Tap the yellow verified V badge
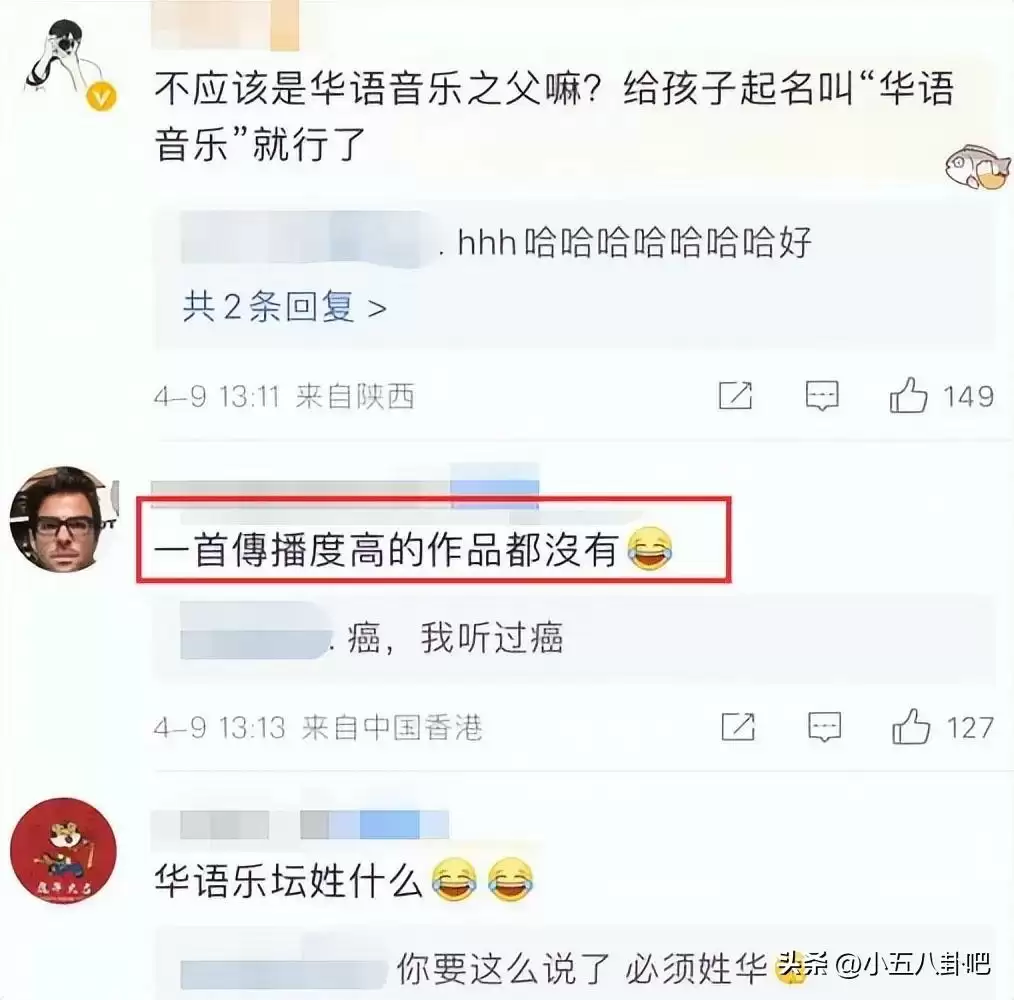This screenshot has height=1000, width=1014. tap(102, 97)
